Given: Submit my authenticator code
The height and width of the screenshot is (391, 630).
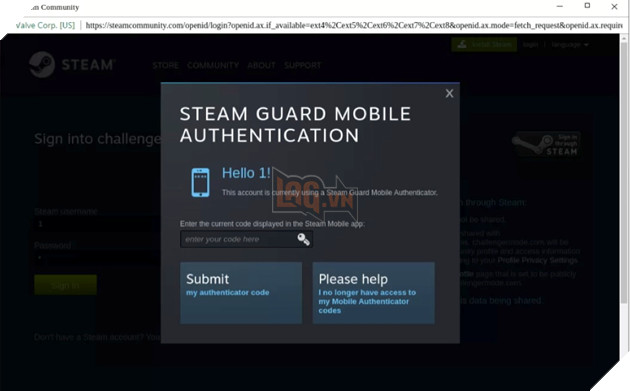Looking at the screenshot, I should (x=241, y=293).
